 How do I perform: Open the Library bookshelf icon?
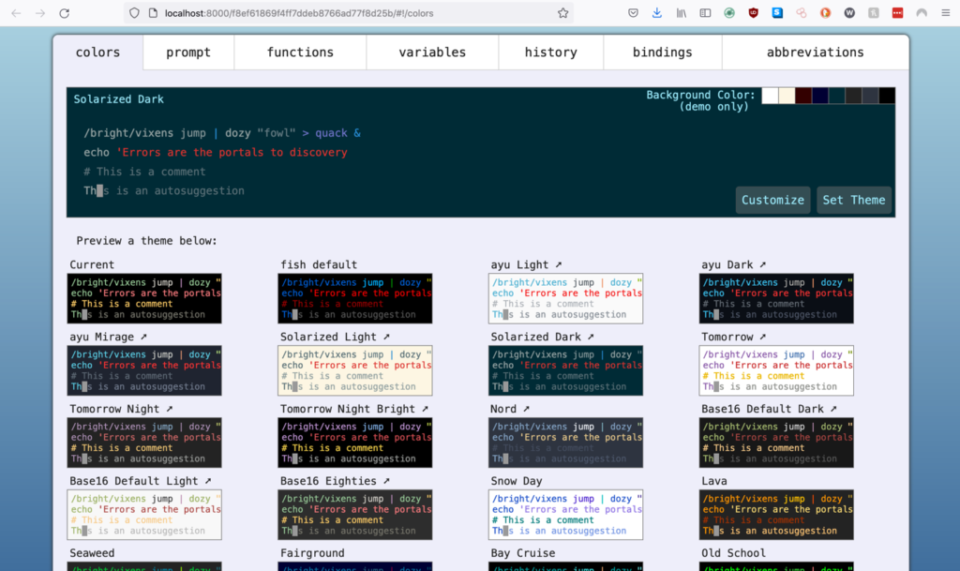[681, 13]
